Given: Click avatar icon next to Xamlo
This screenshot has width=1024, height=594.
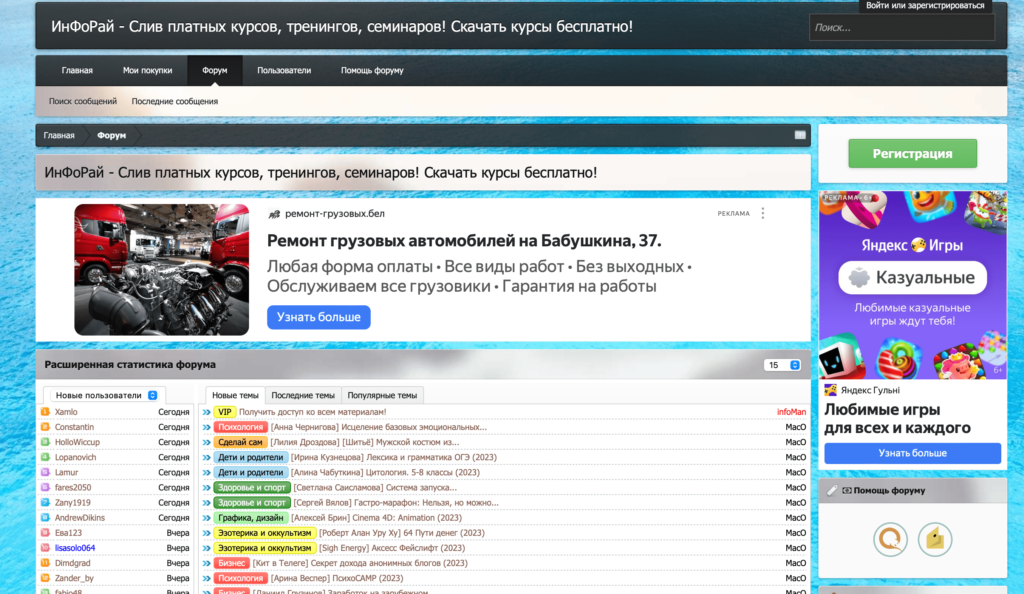Looking at the screenshot, I should [x=45, y=412].
